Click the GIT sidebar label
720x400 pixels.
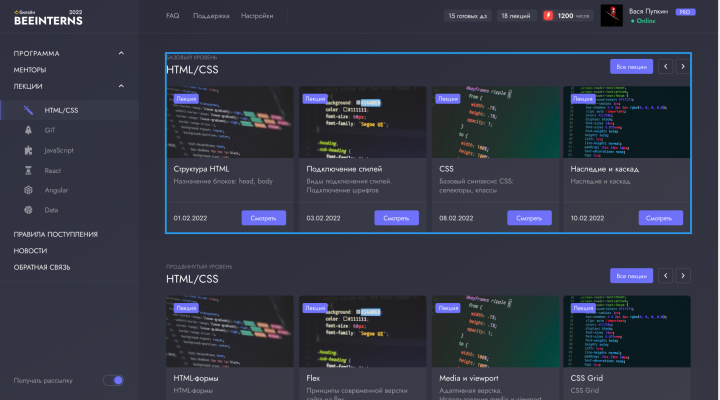pyautogui.click(x=50, y=130)
